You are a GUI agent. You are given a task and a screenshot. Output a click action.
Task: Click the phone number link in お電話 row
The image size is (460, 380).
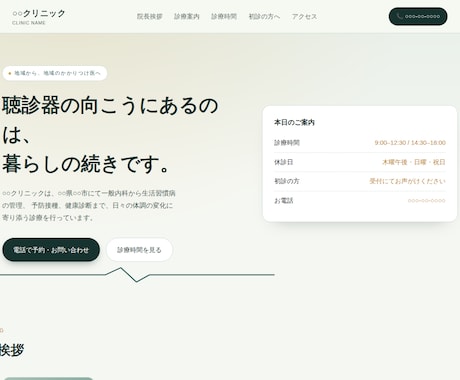[x=427, y=201]
